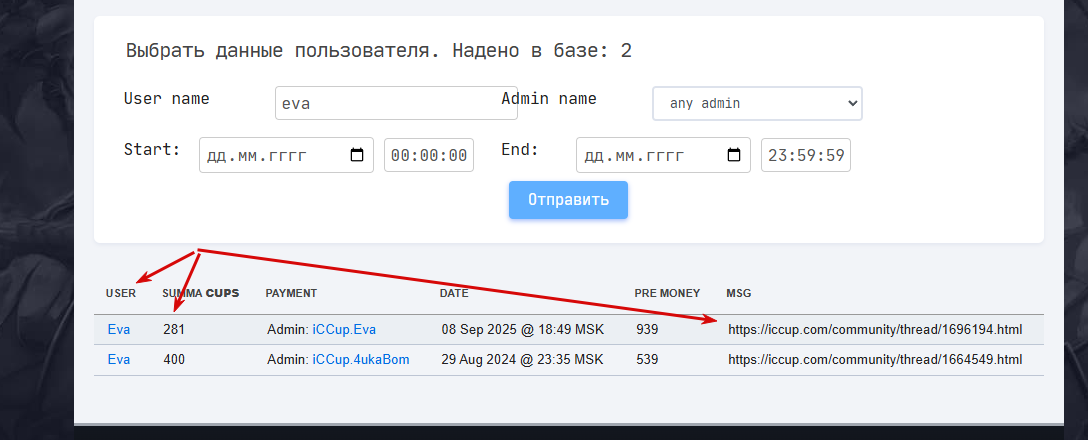Click the Start time field 00:00:00
1088x440 pixels.
click(x=429, y=155)
